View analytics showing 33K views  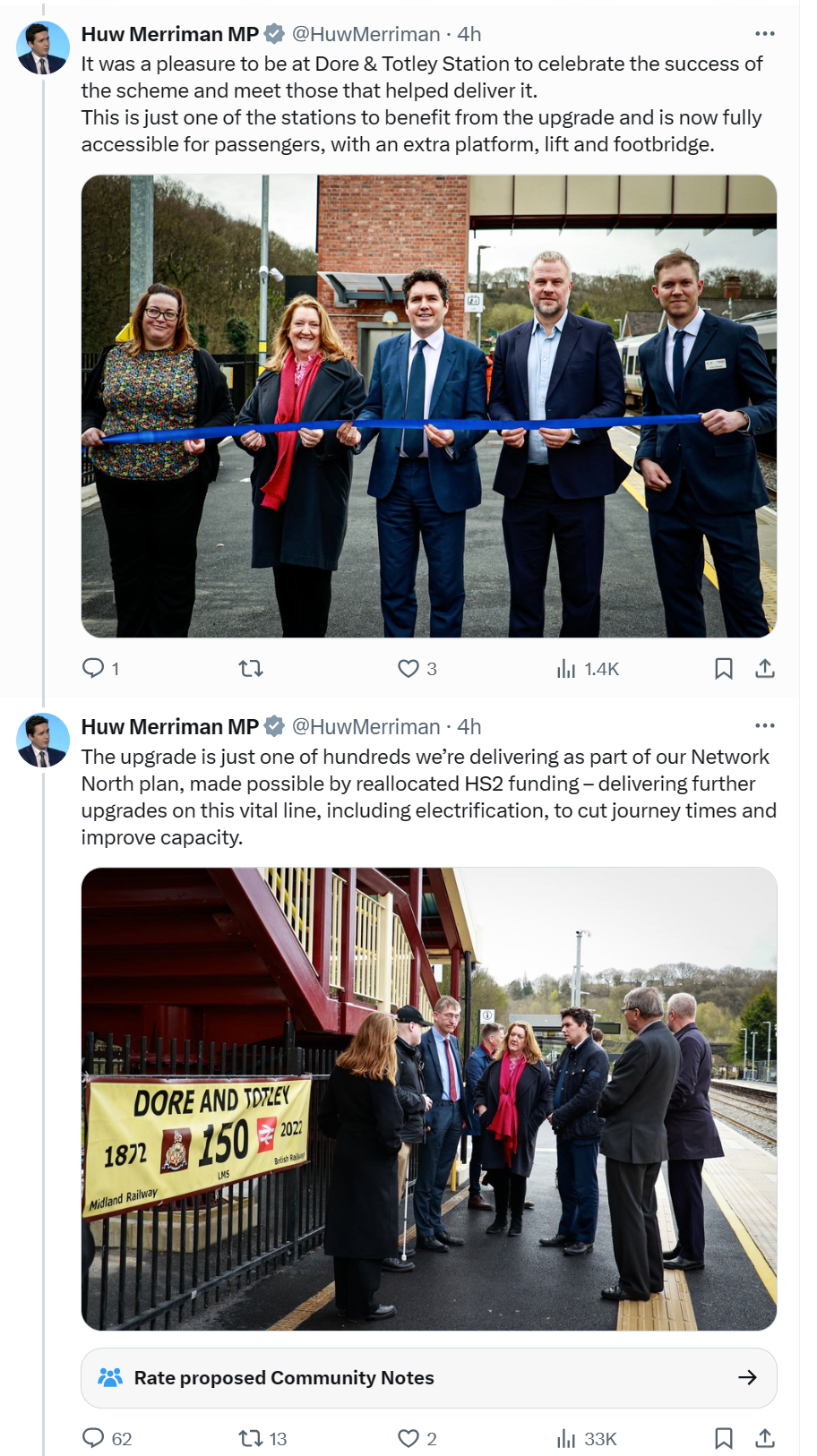[x=587, y=1438]
